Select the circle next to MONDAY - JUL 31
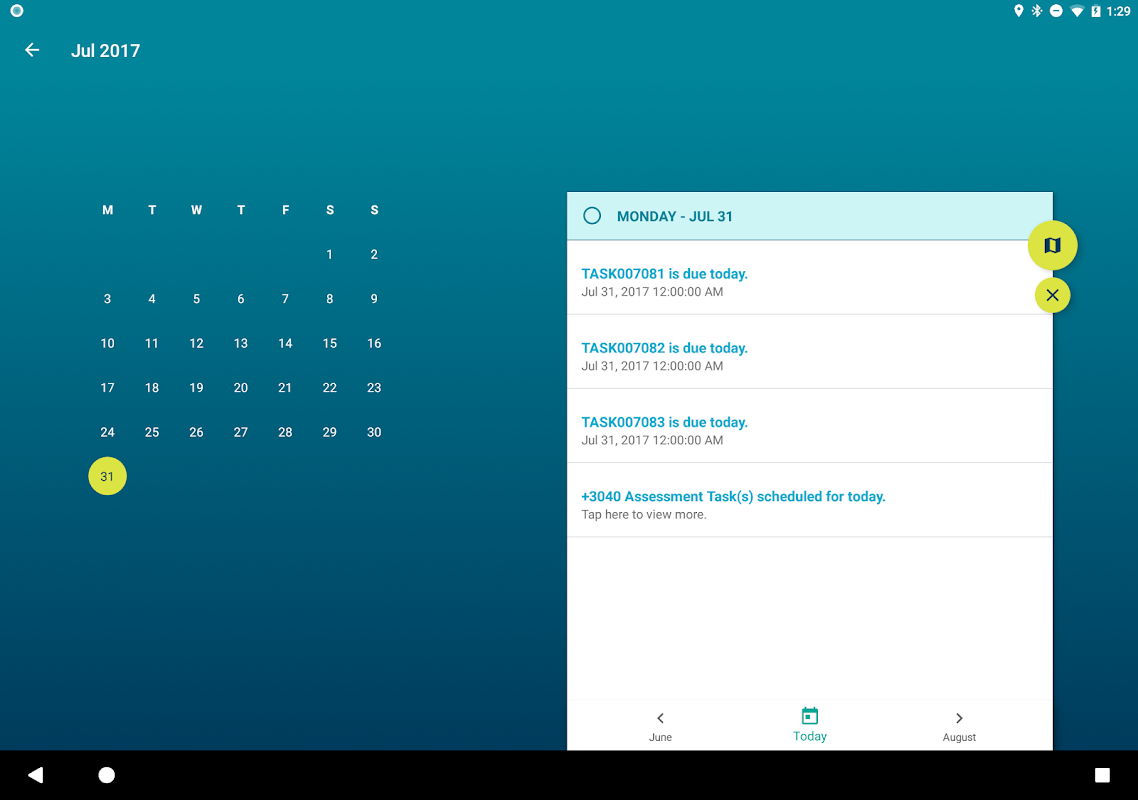Image resolution: width=1138 pixels, height=800 pixels. (x=591, y=216)
